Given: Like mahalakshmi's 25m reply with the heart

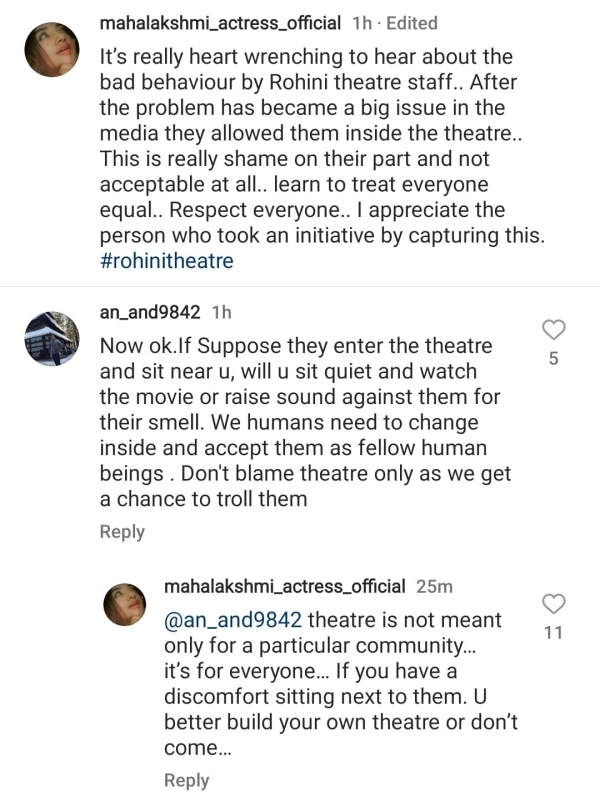Looking at the screenshot, I should [x=553, y=603].
